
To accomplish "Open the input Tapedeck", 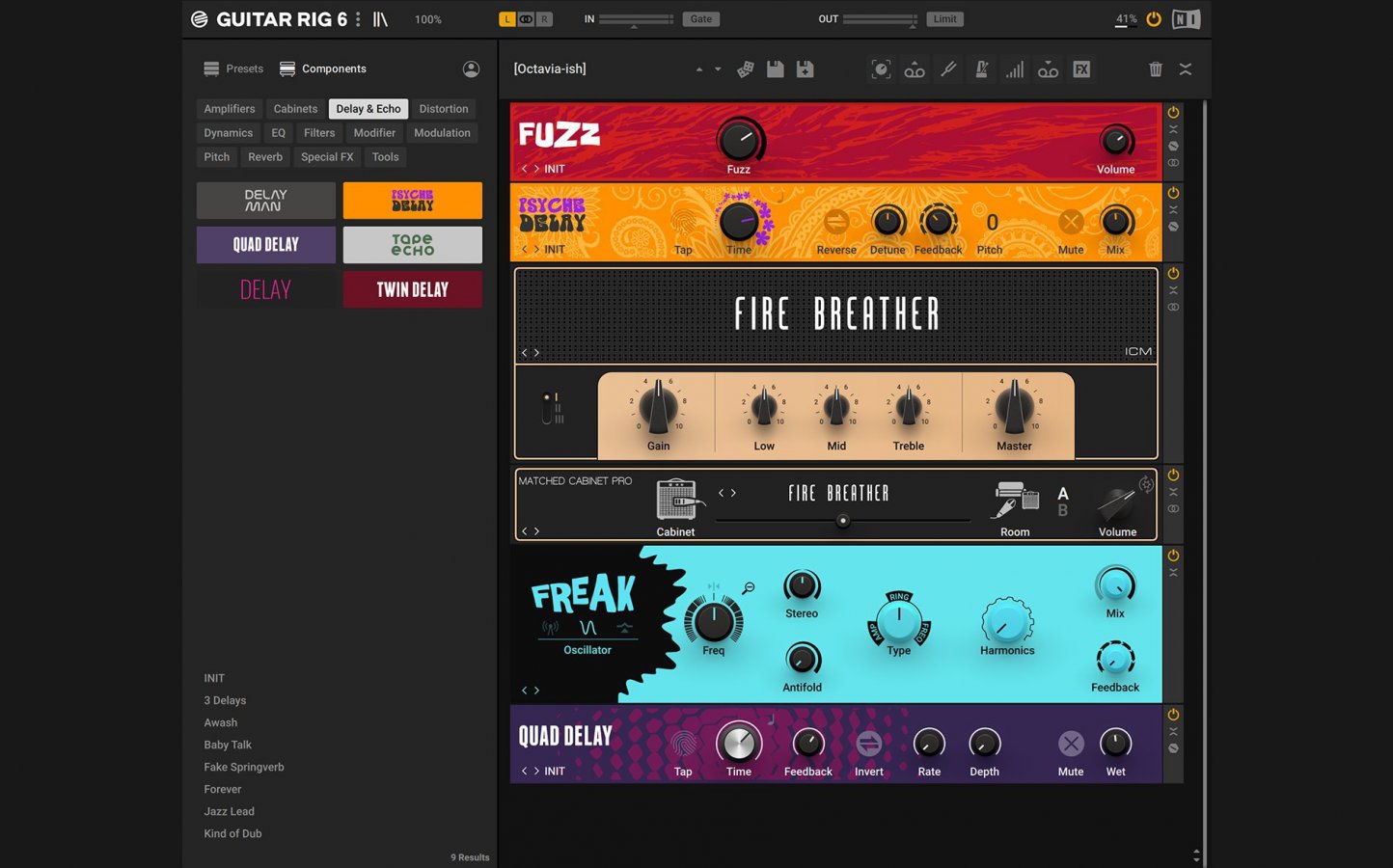I will (x=914, y=68).
